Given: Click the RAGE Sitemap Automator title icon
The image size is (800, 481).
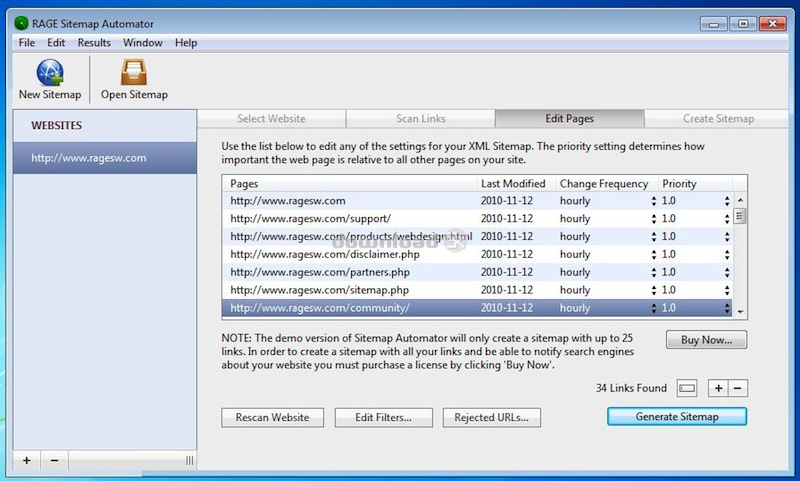Looking at the screenshot, I should pos(21,23).
